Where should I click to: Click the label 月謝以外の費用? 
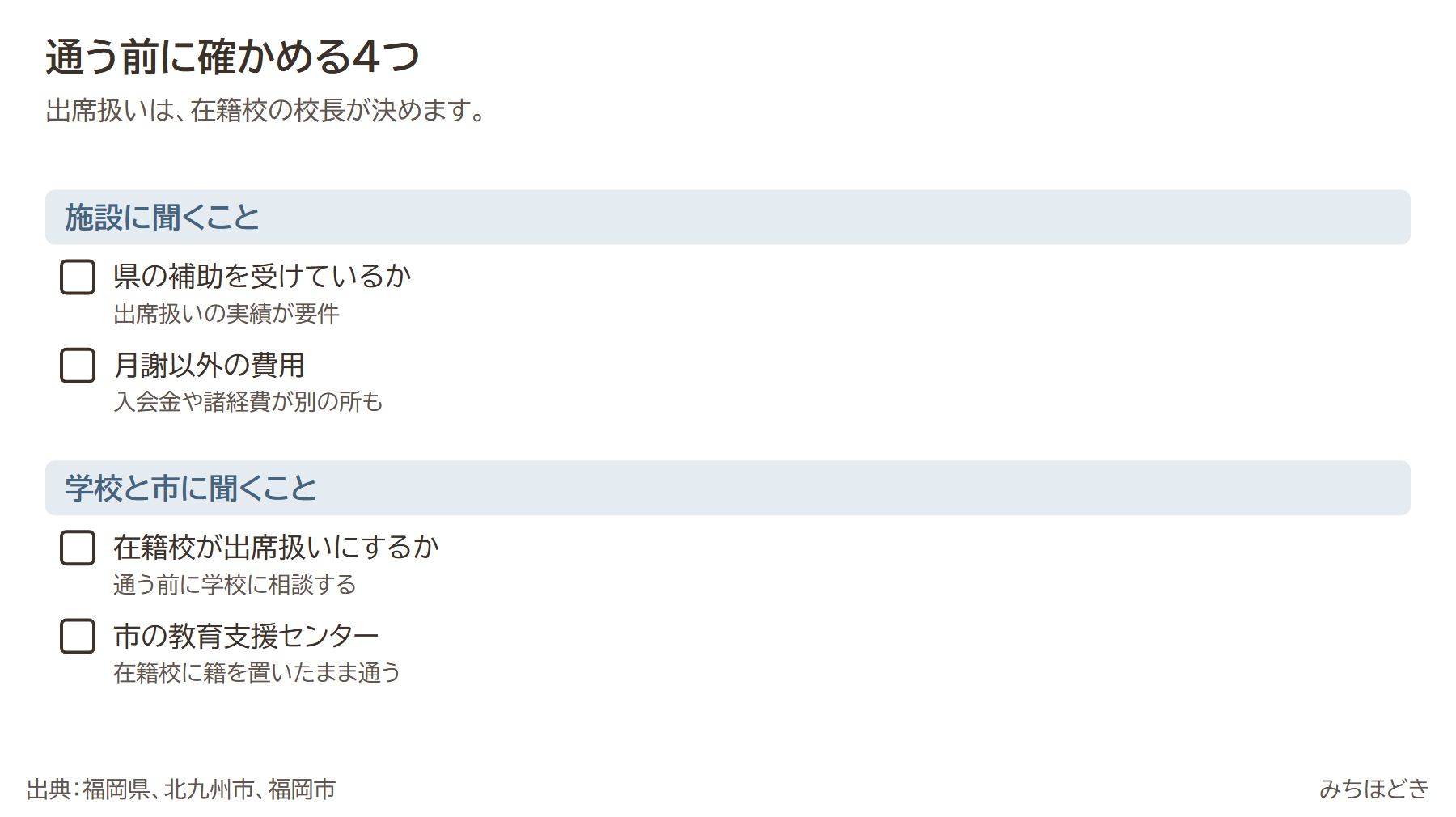(209, 365)
